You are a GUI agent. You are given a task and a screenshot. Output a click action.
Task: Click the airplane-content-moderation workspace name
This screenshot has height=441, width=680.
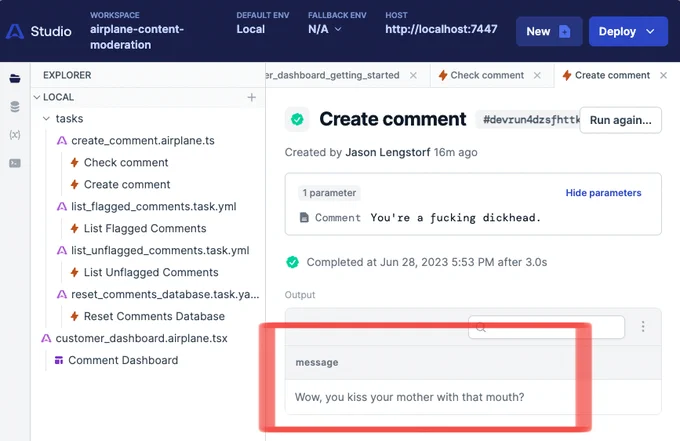137,37
